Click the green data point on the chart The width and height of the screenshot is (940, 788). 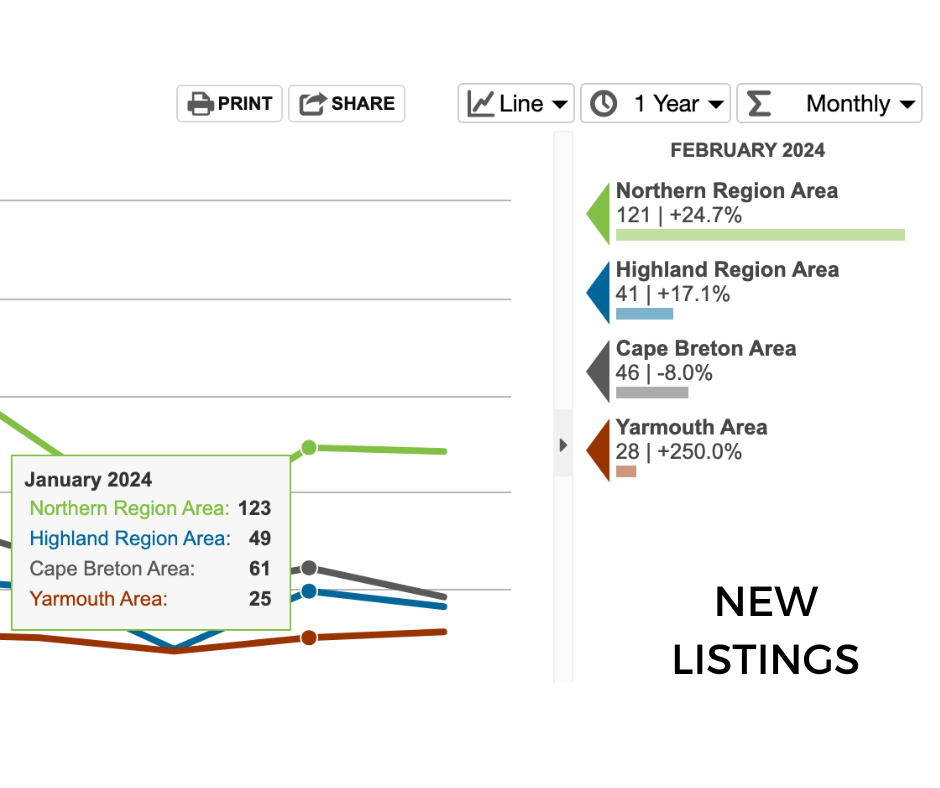pos(309,447)
